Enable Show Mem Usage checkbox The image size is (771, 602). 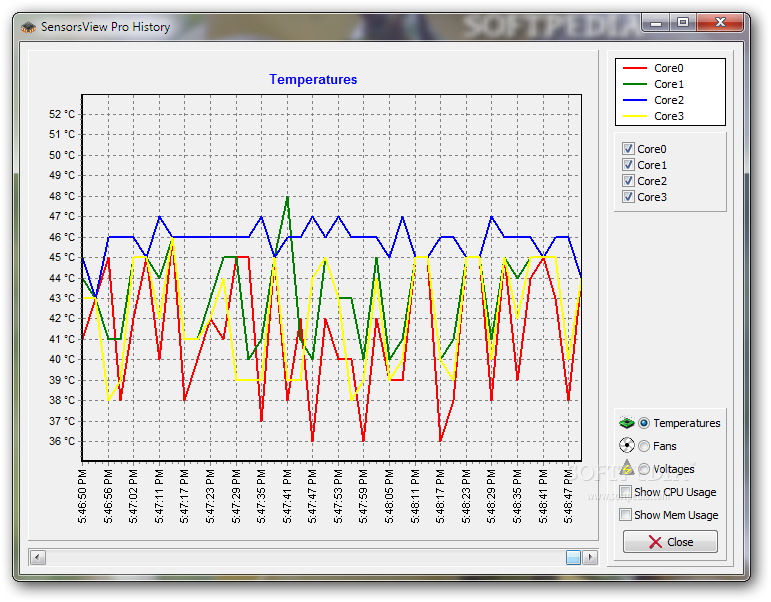[x=625, y=514]
